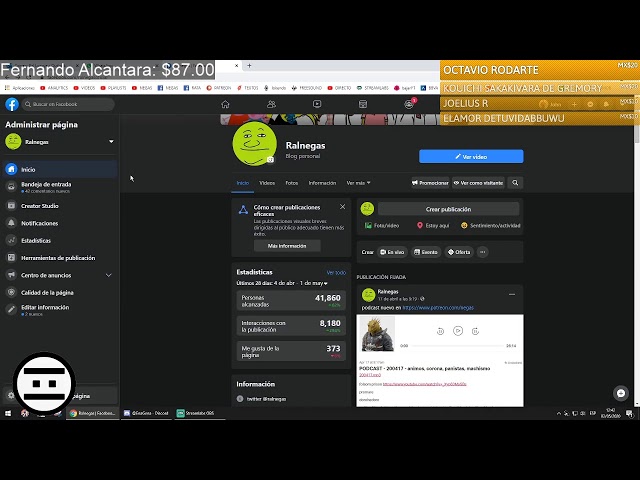Switch to the Información tab
640x480 pixels.
click(322, 183)
